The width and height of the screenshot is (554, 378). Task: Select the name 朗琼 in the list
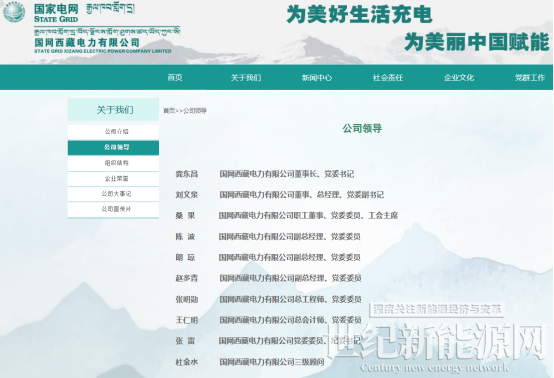tap(185, 258)
